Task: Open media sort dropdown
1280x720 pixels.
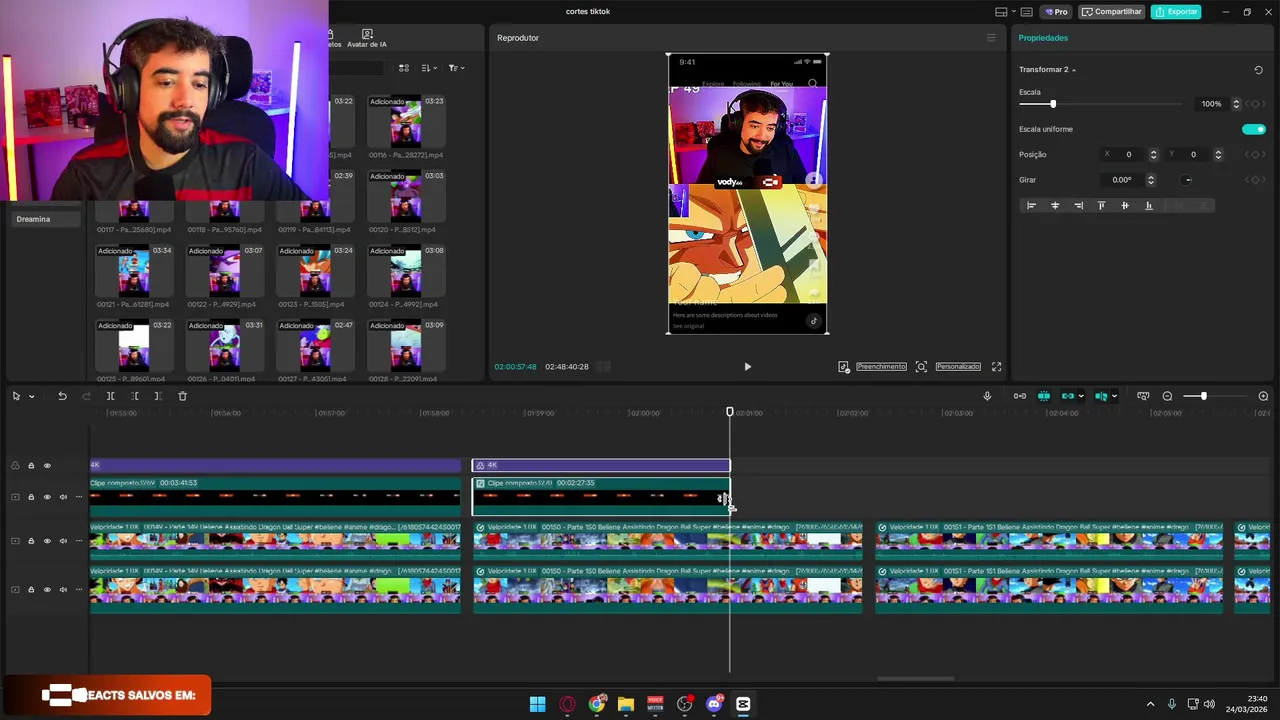Action: click(429, 68)
